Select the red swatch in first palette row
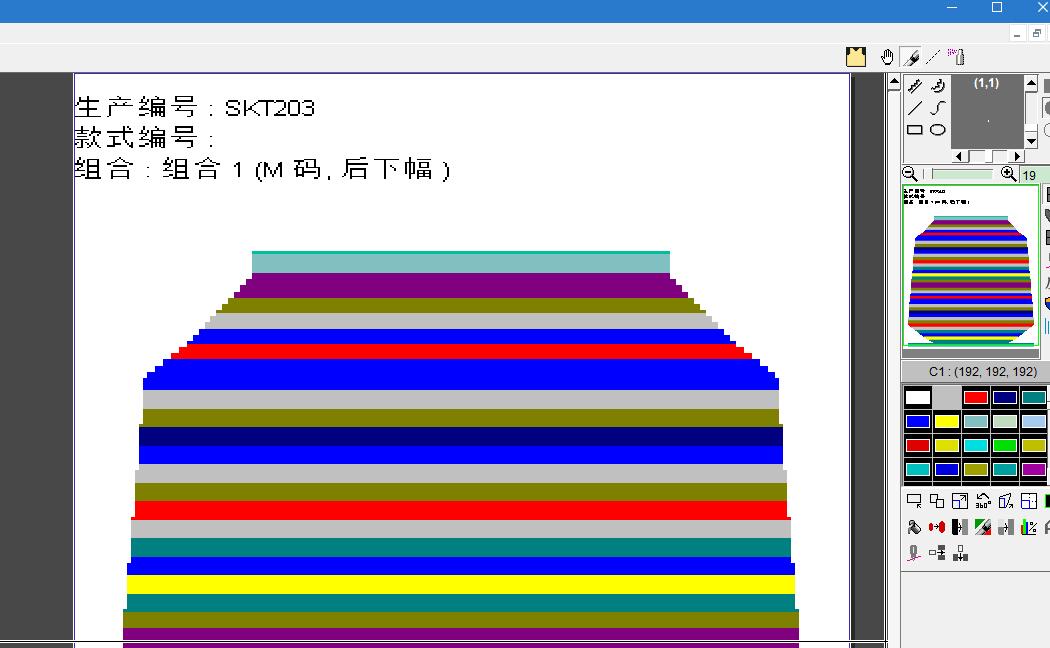 [976, 398]
